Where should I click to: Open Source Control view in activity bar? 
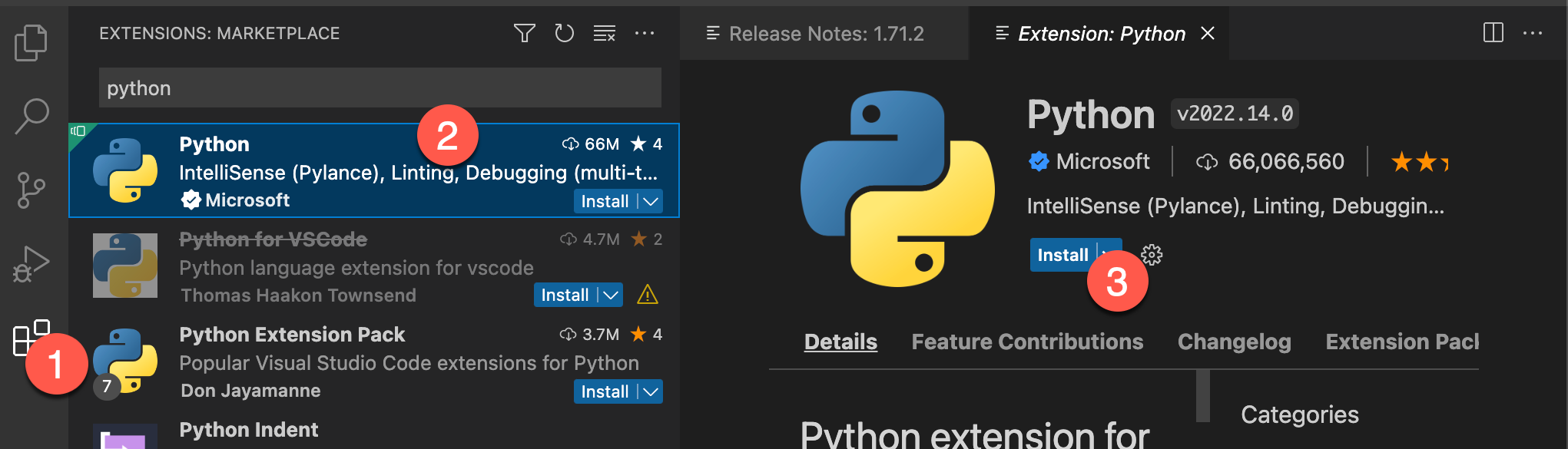coord(31,190)
